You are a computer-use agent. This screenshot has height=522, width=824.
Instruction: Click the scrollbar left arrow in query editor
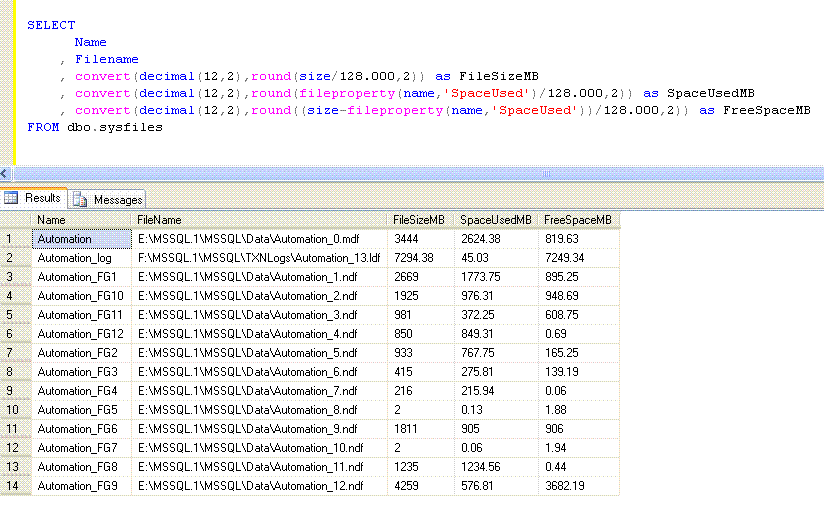tap(7, 174)
